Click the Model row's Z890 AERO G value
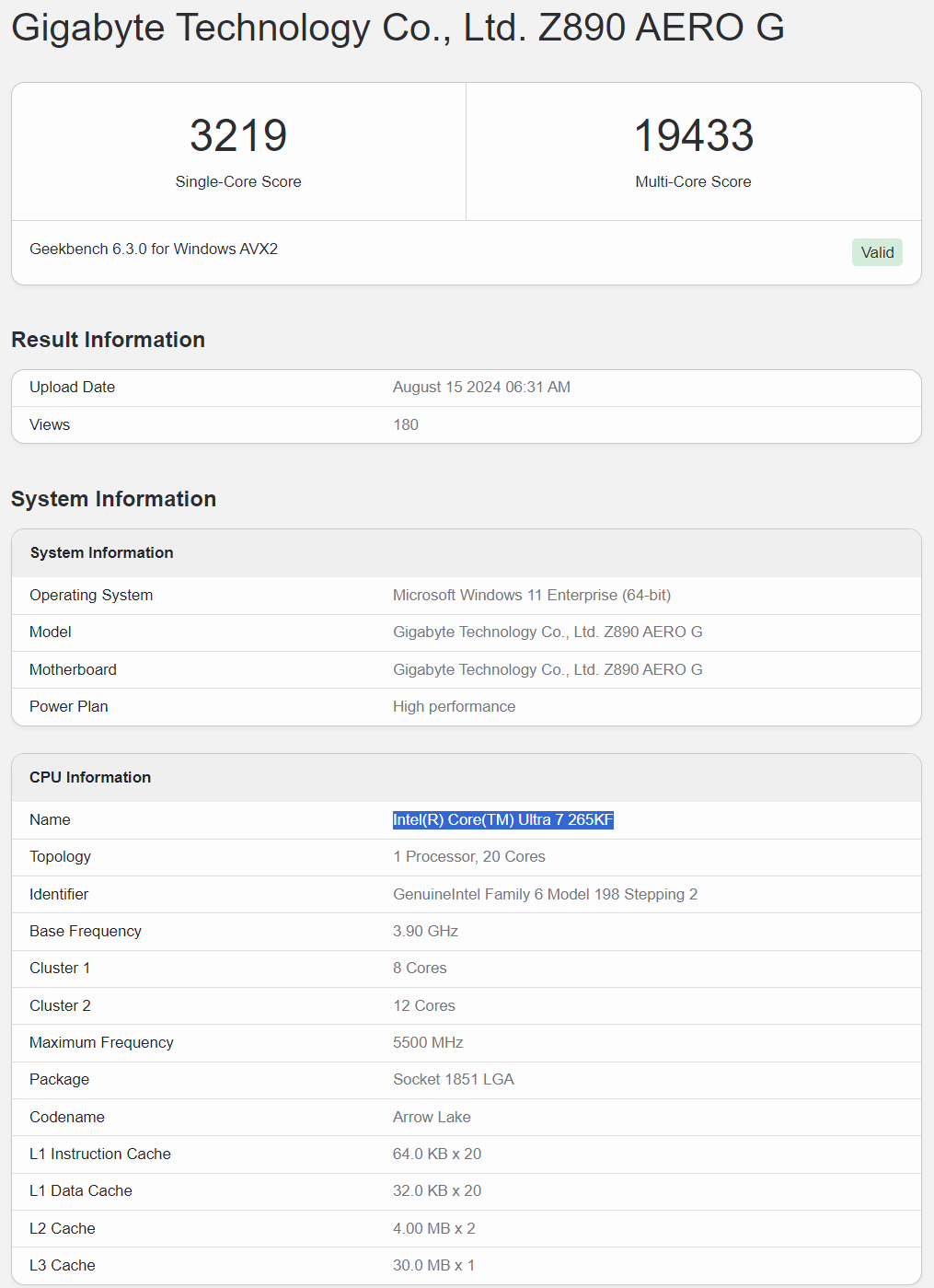Viewport: 934px width, 1288px height. 548,632
